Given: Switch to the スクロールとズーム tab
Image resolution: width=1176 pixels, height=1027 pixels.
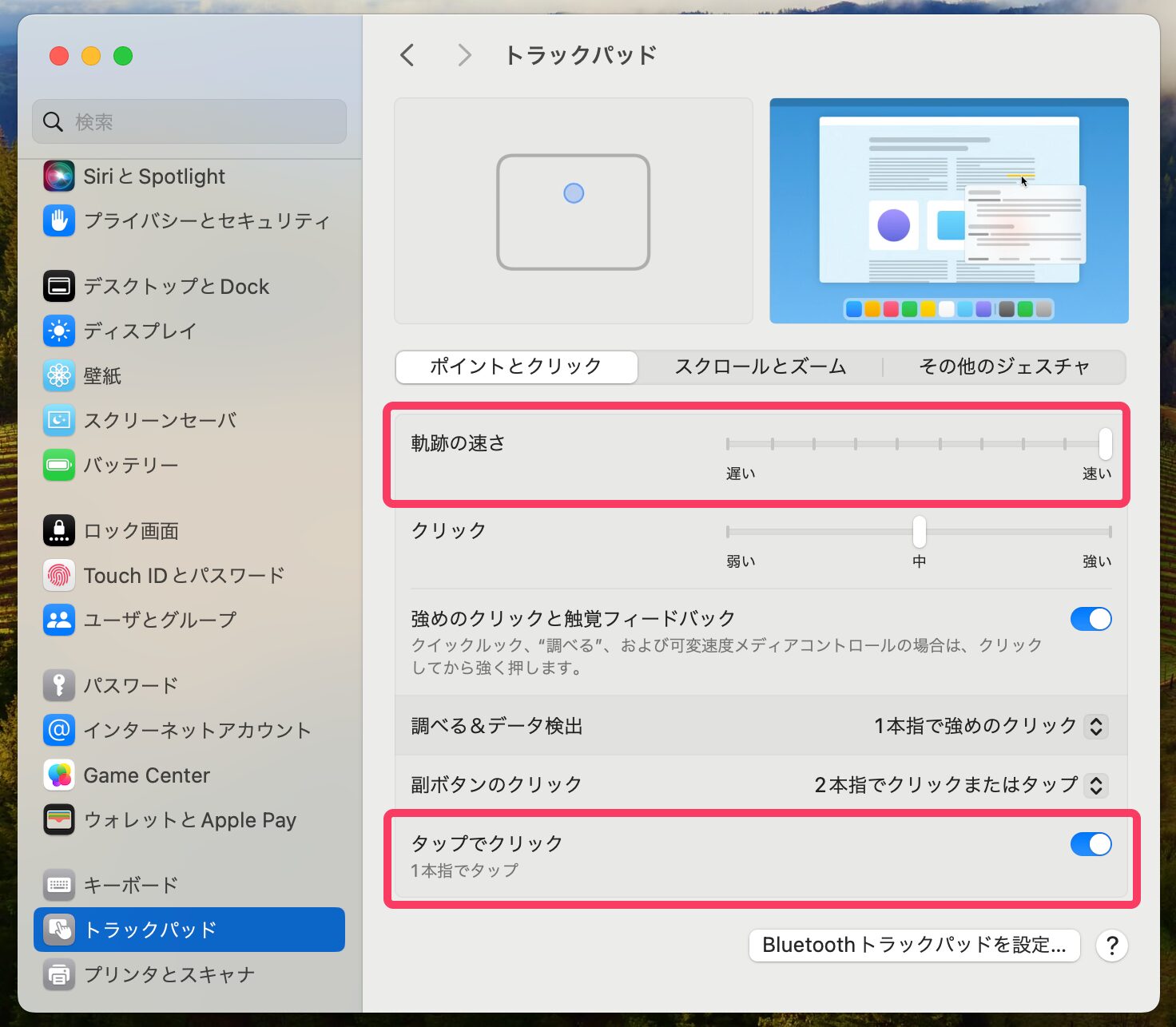Looking at the screenshot, I should (x=760, y=367).
